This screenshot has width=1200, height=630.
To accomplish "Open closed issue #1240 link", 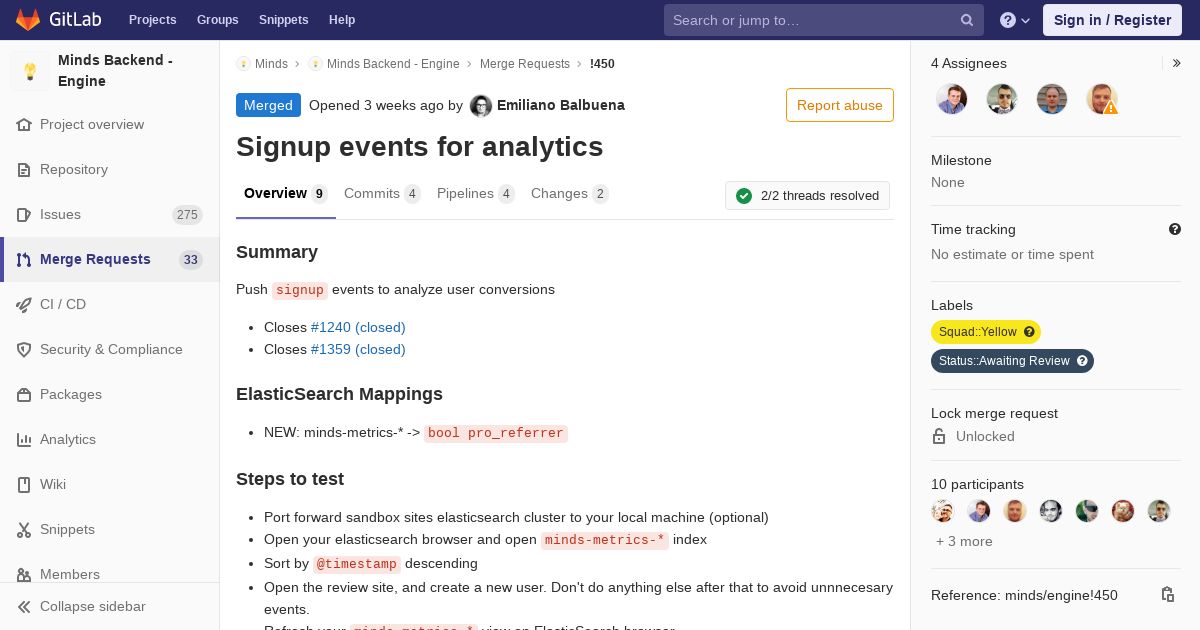I will point(358,327).
